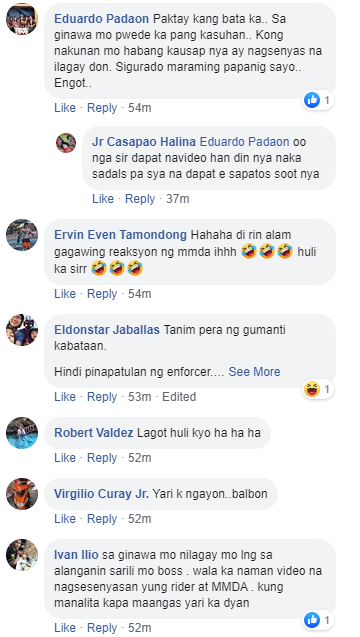
Task: Open Ervin Even Tamondong's profile name link
Action: click(x=121, y=235)
